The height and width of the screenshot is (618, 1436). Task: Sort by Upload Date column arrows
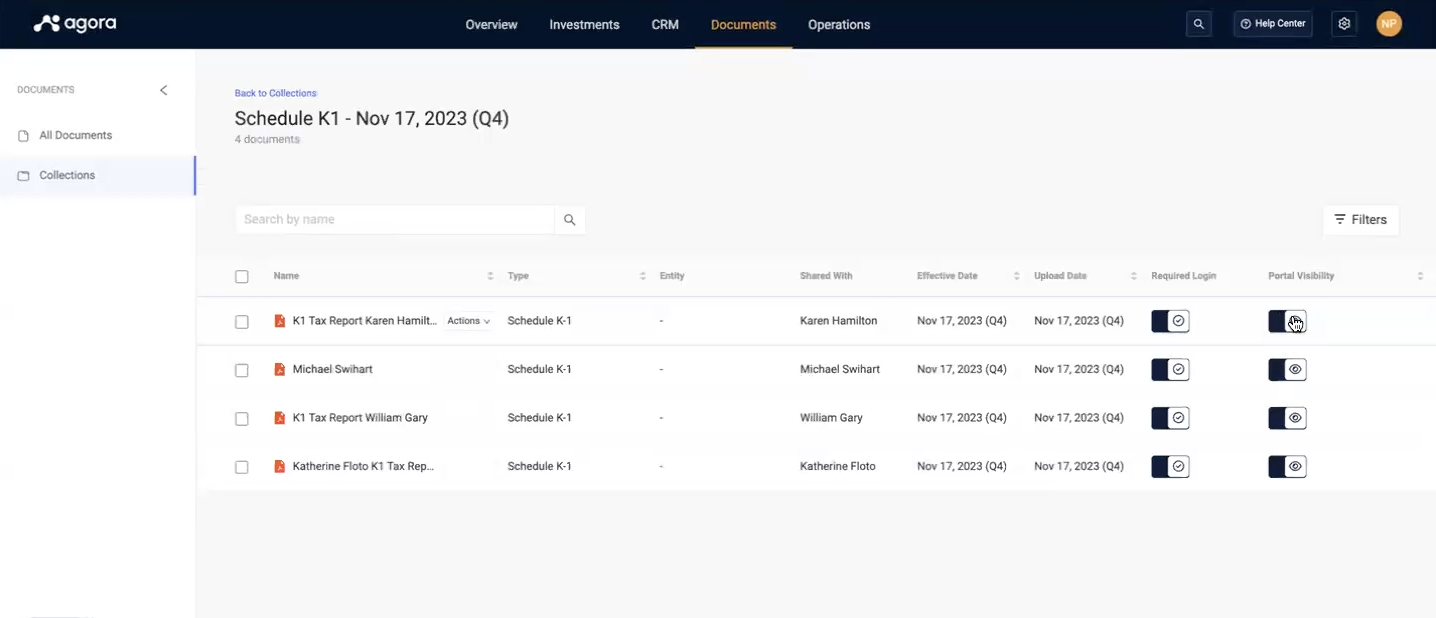[1134, 276]
